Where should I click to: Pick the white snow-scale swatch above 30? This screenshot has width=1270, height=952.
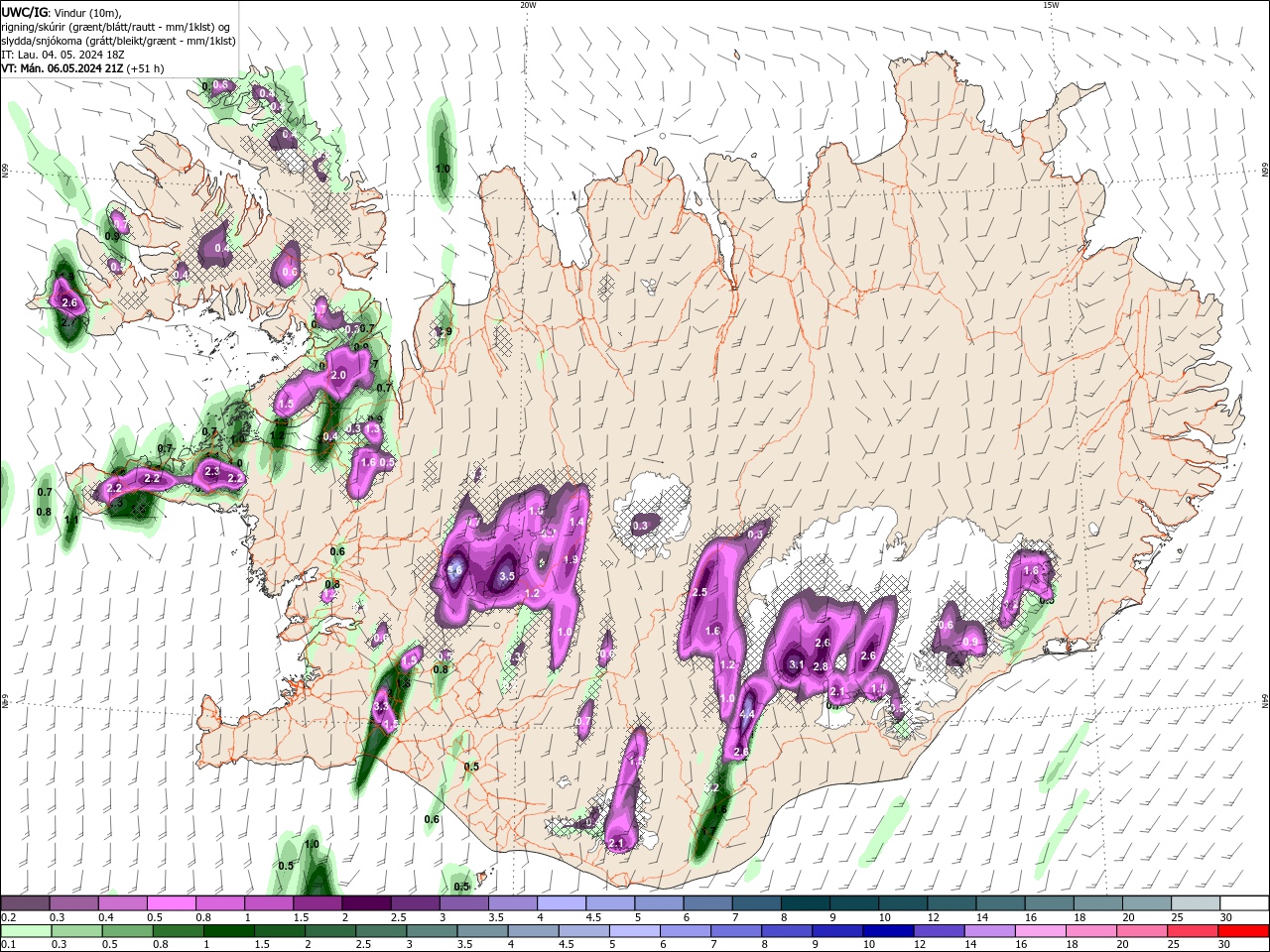point(1245,903)
